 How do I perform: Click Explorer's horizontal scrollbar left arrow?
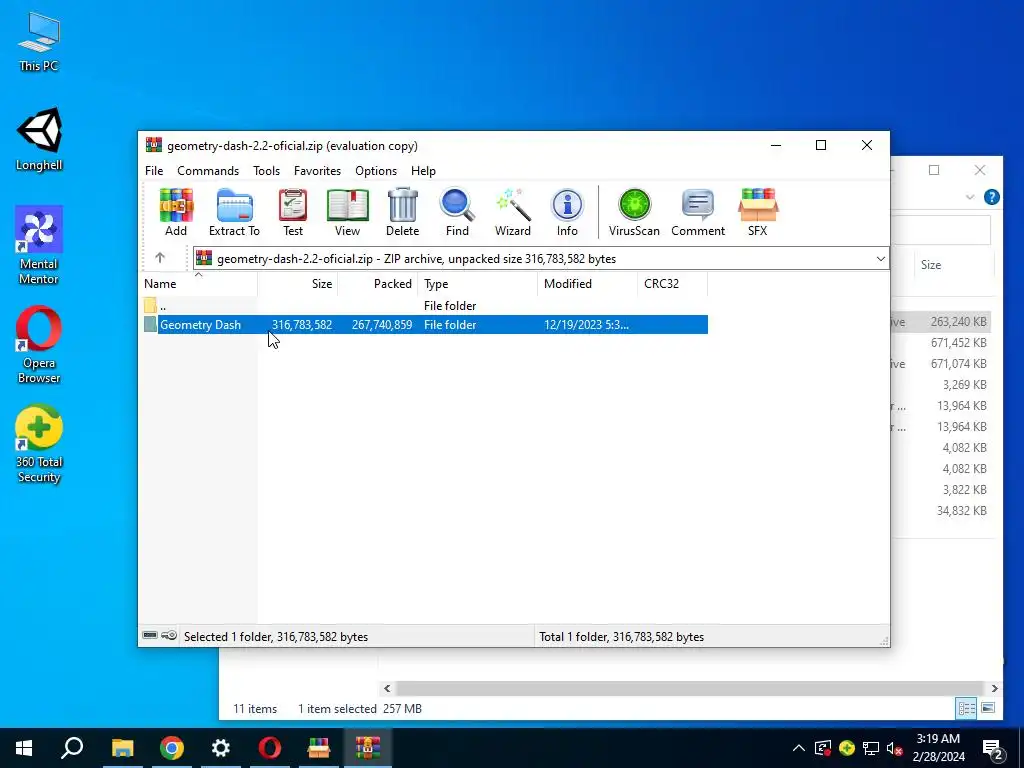[387, 688]
